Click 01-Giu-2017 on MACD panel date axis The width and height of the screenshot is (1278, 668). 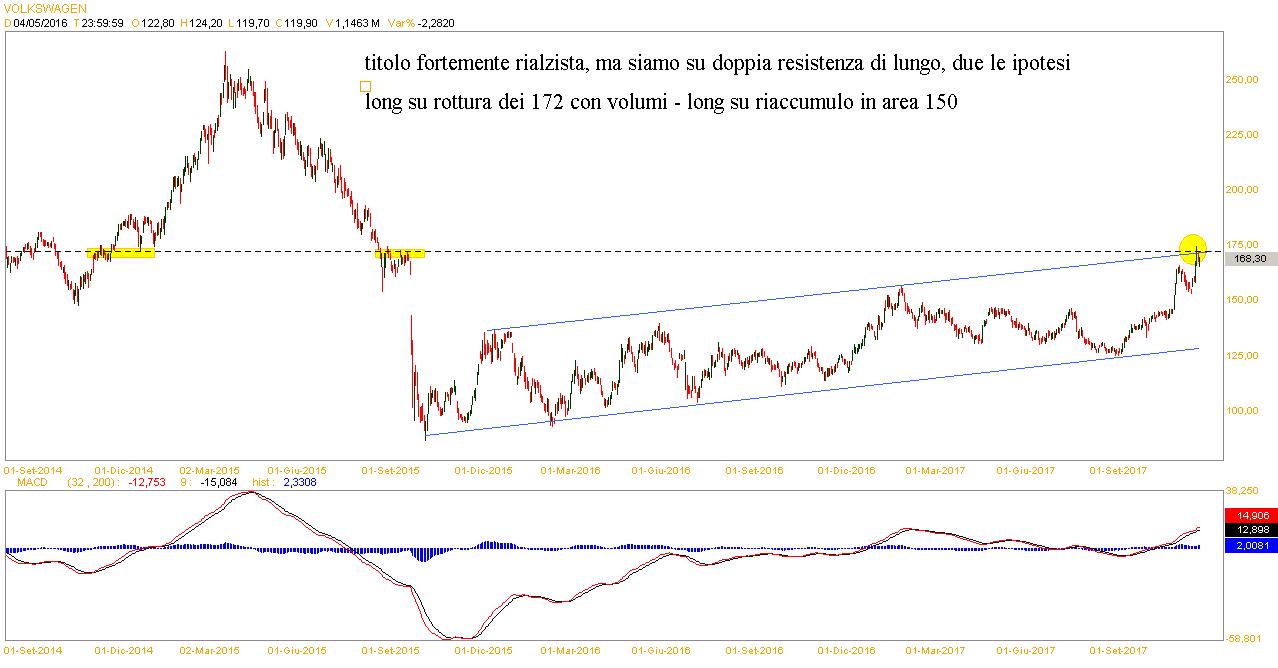pos(1025,651)
